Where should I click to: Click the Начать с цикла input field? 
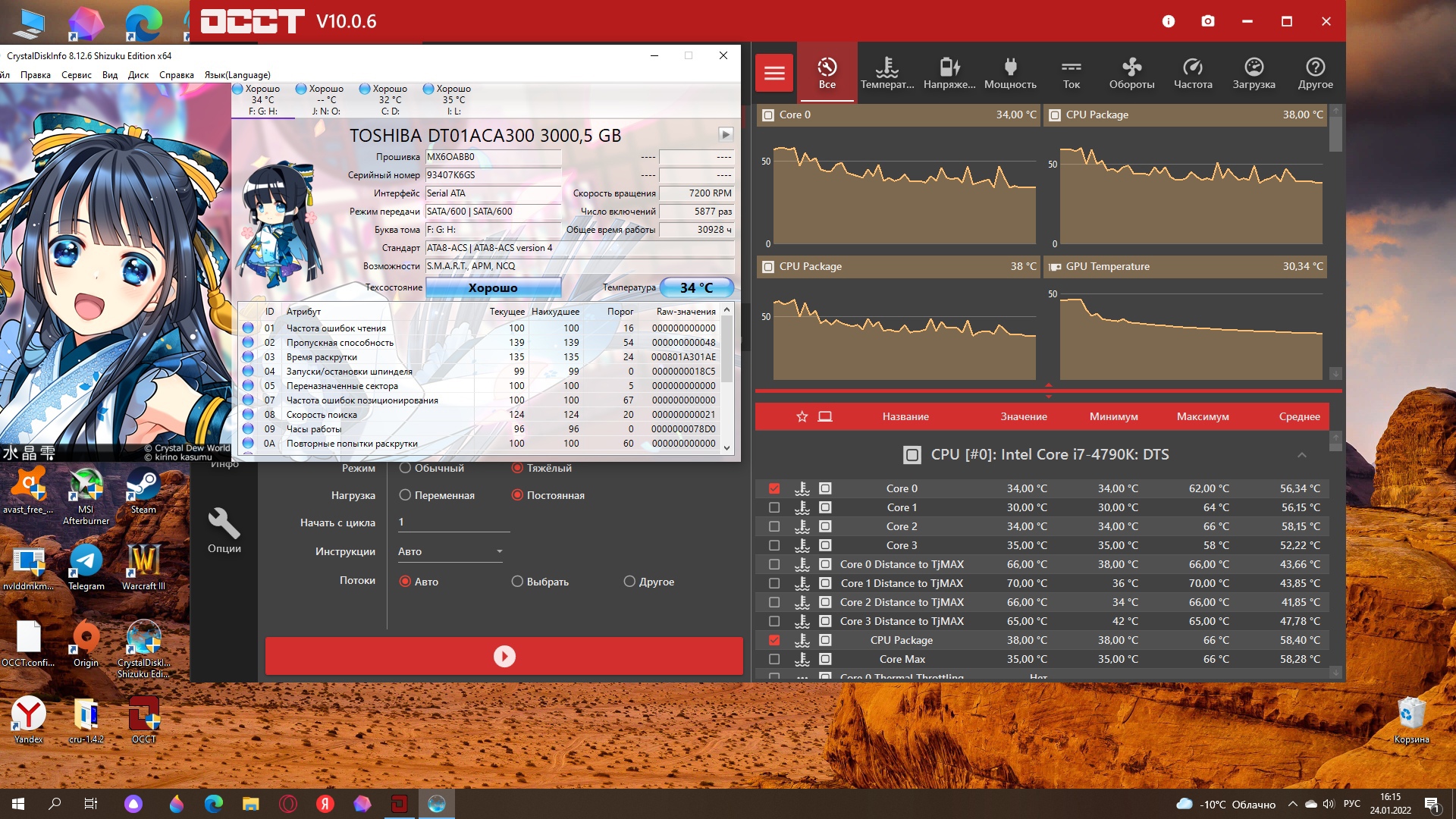453,522
